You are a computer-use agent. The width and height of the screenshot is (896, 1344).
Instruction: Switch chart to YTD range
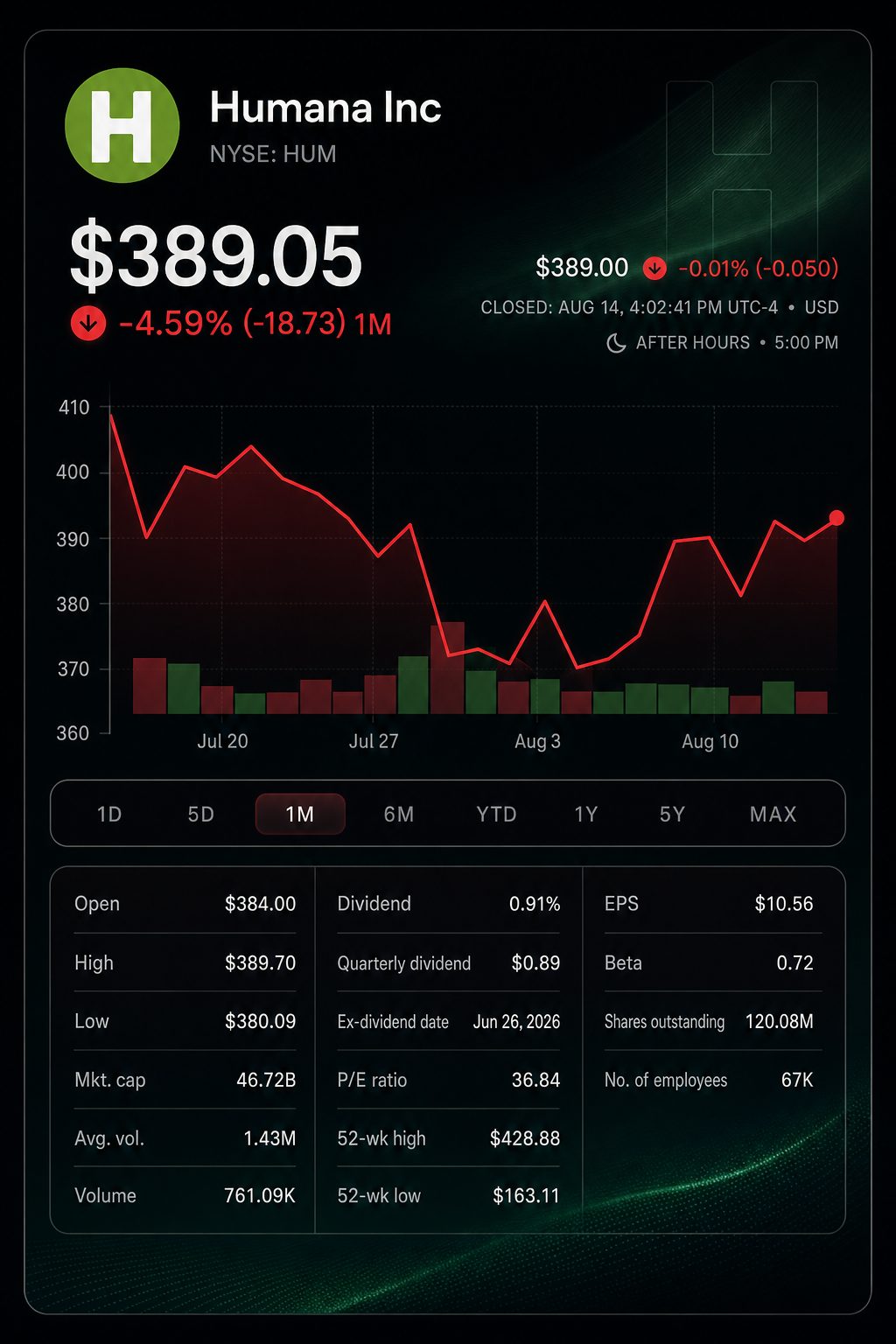[x=496, y=815]
